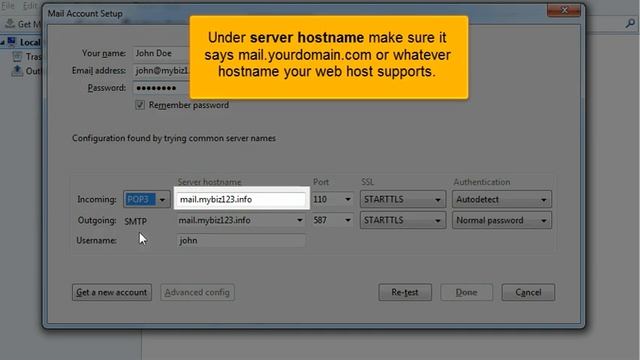
Task: Select Local Folders in the folder tree
Action: point(30,42)
